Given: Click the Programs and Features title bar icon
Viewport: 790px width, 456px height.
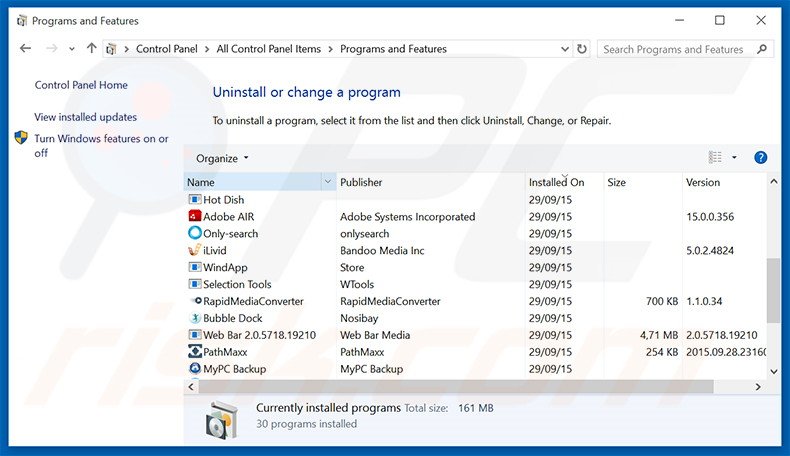Looking at the screenshot, I should (22, 21).
